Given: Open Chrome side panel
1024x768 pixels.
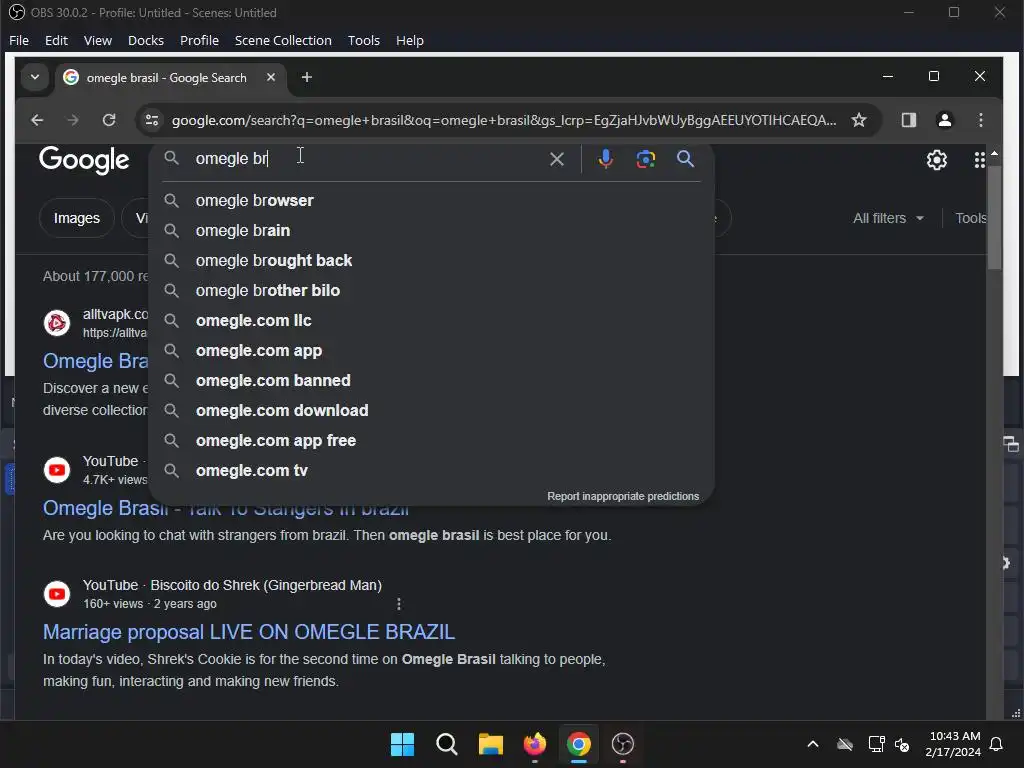Looking at the screenshot, I should [x=908, y=120].
